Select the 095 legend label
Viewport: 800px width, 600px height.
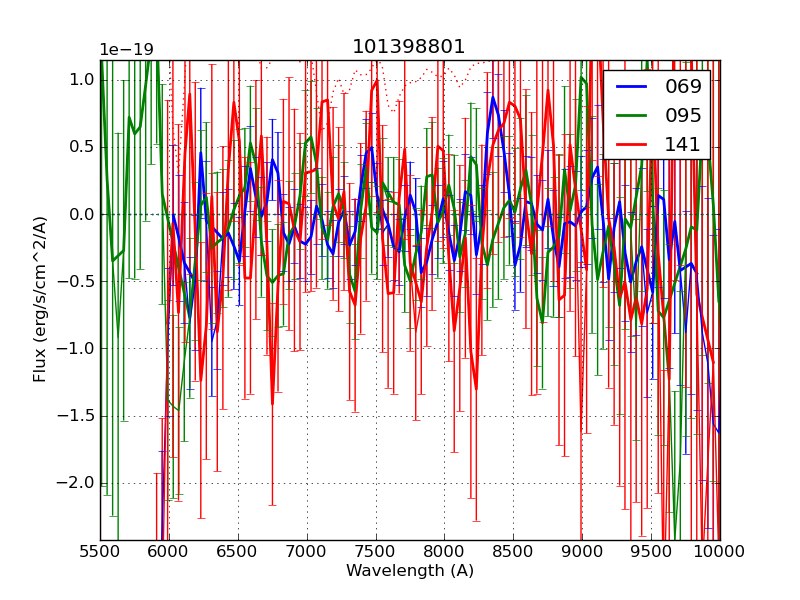683,115
